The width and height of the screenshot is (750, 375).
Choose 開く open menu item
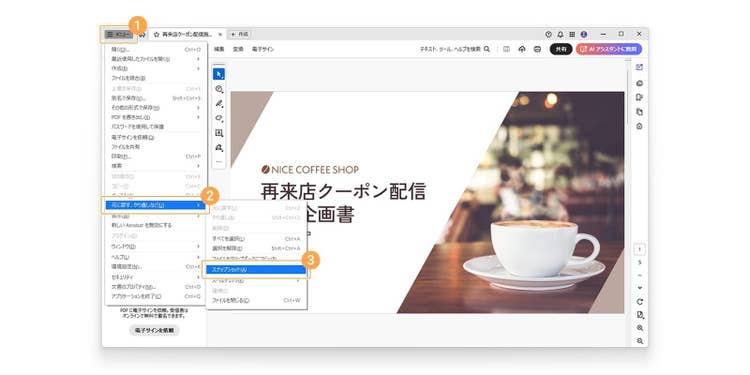click(x=155, y=49)
